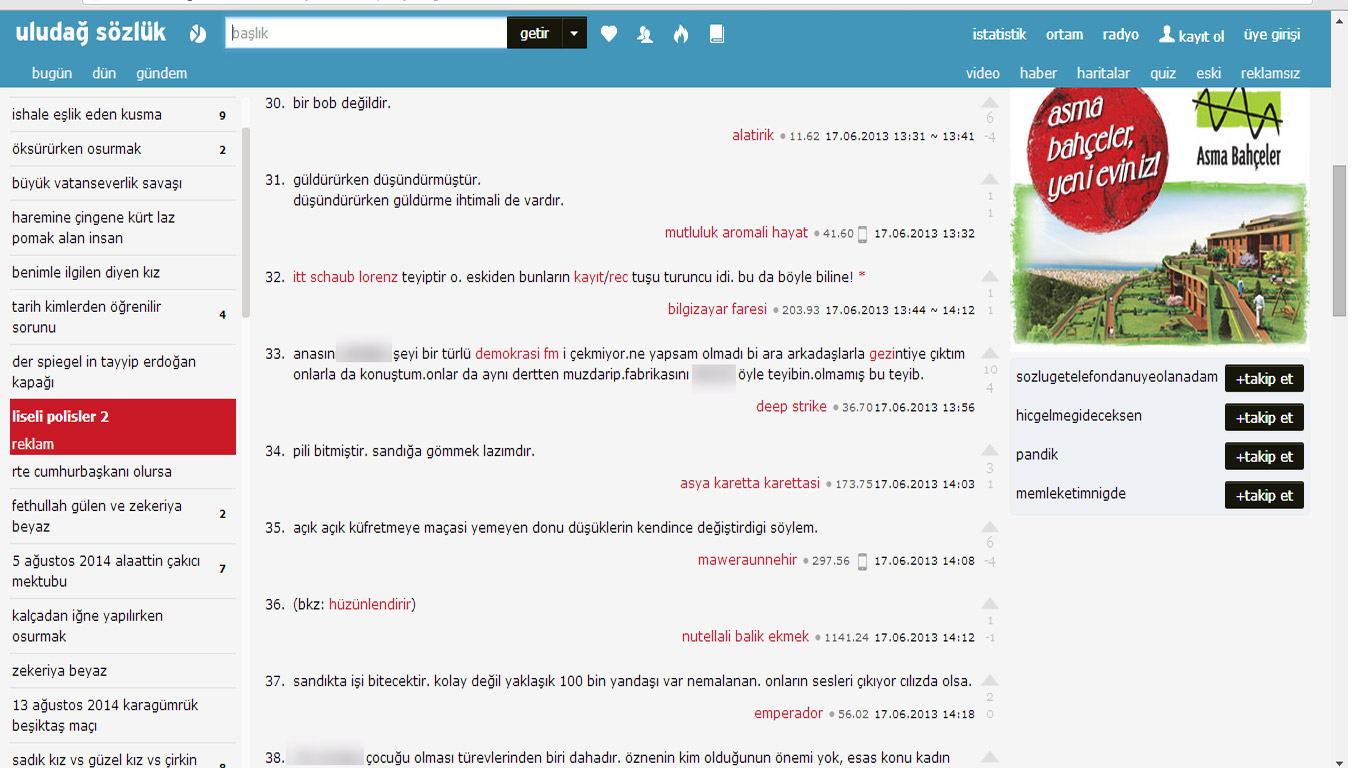Open the istatistik menu item

999,34
